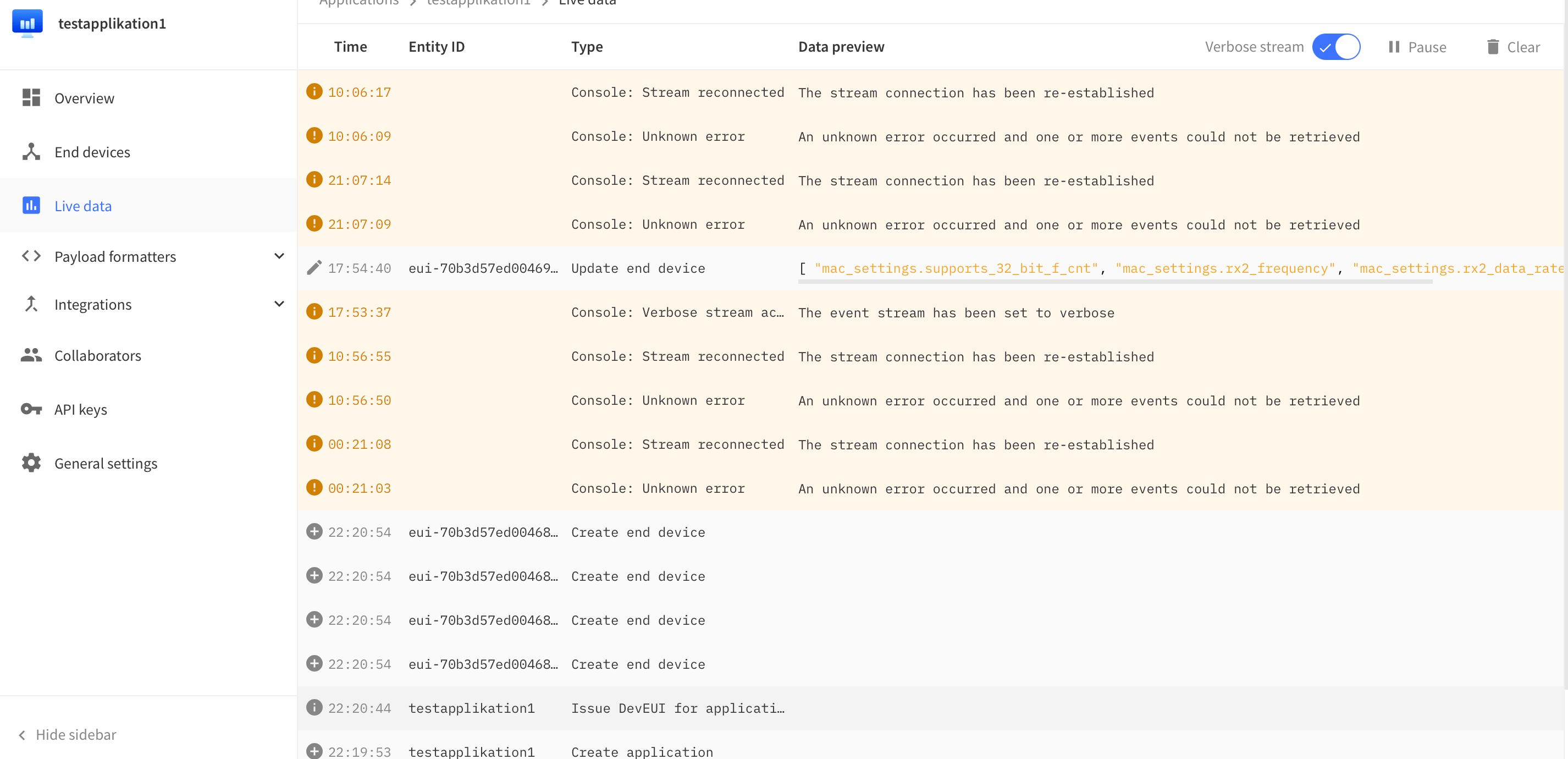Viewport: 1568px width, 759px height.
Task: Pause the live data stream
Action: point(1417,47)
